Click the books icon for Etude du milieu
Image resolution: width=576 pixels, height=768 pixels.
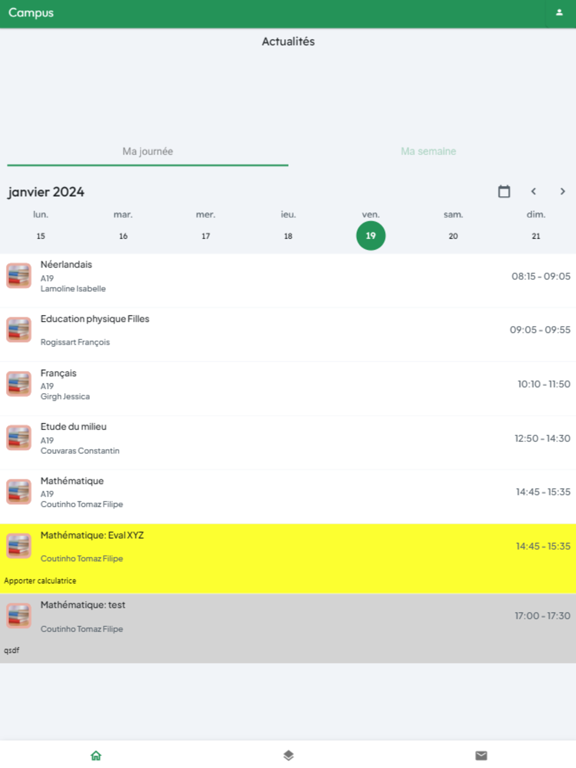tap(19, 437)
